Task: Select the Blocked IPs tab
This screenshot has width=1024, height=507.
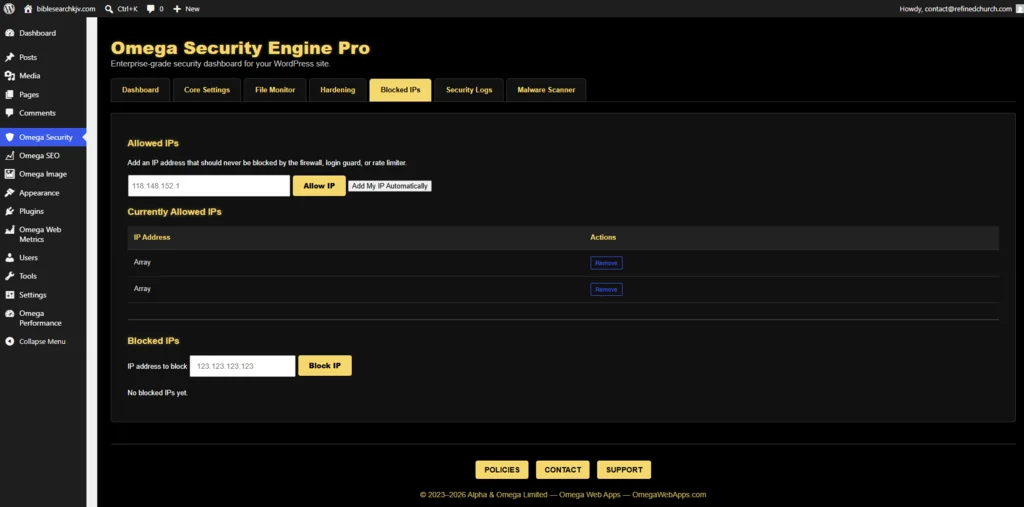Action: 400,90
